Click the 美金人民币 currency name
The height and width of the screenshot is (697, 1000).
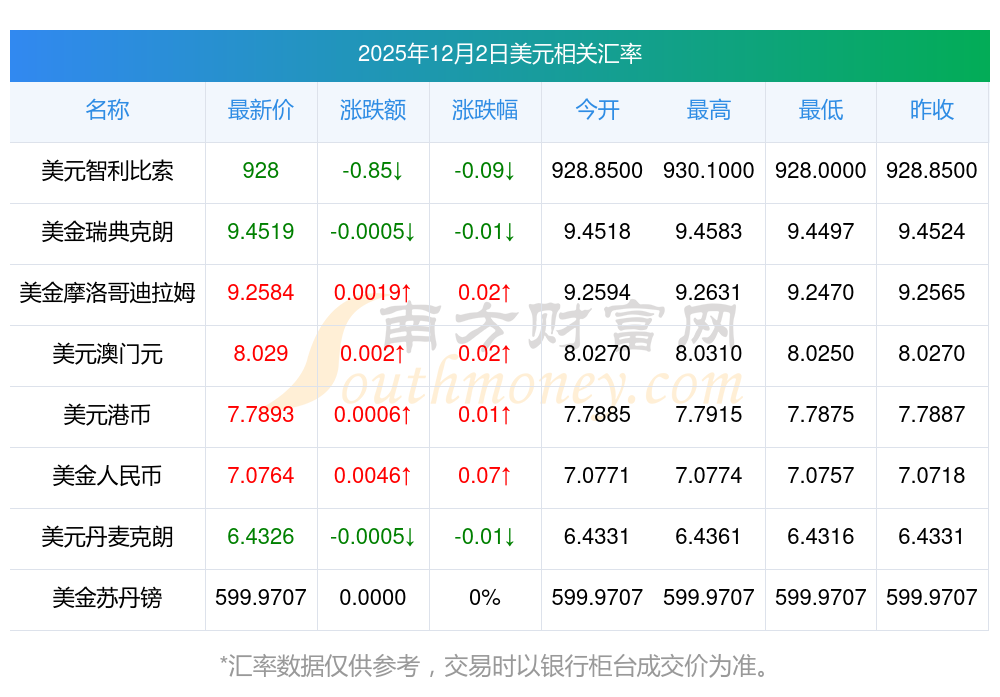pyautogui.click(x=107, y=476)
